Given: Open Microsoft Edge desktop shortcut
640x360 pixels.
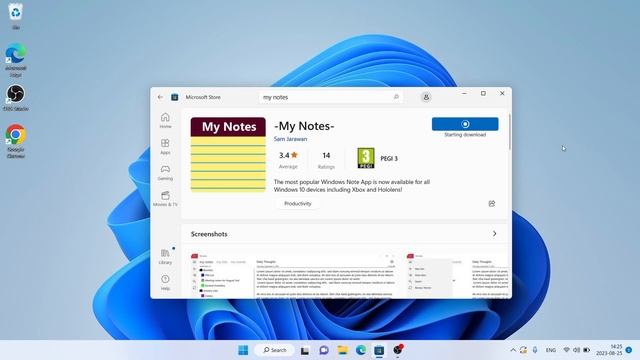Looking at the screenshot, I should (16, 60).
